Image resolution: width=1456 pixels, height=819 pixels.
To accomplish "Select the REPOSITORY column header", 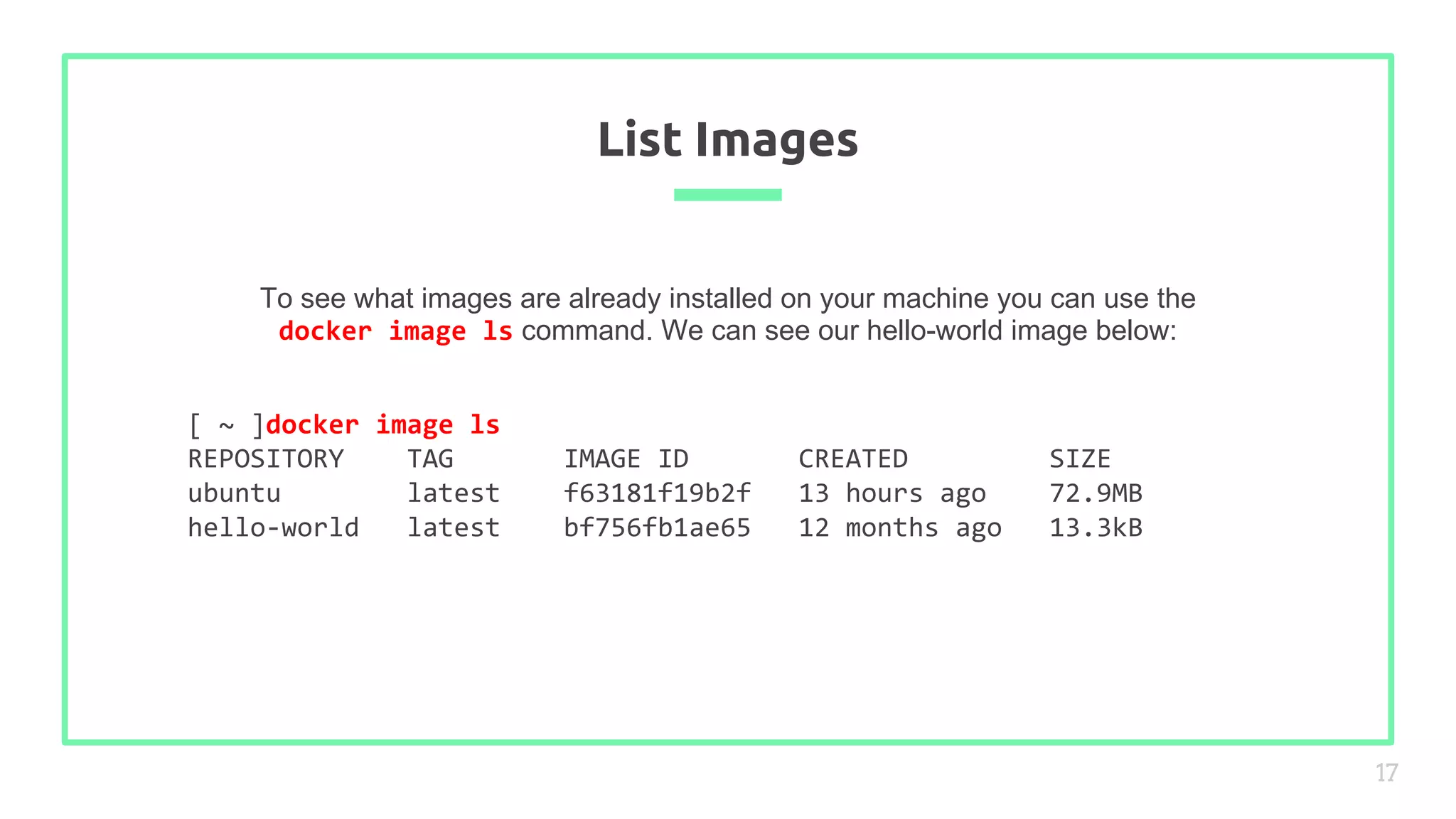I will (266, 459).
